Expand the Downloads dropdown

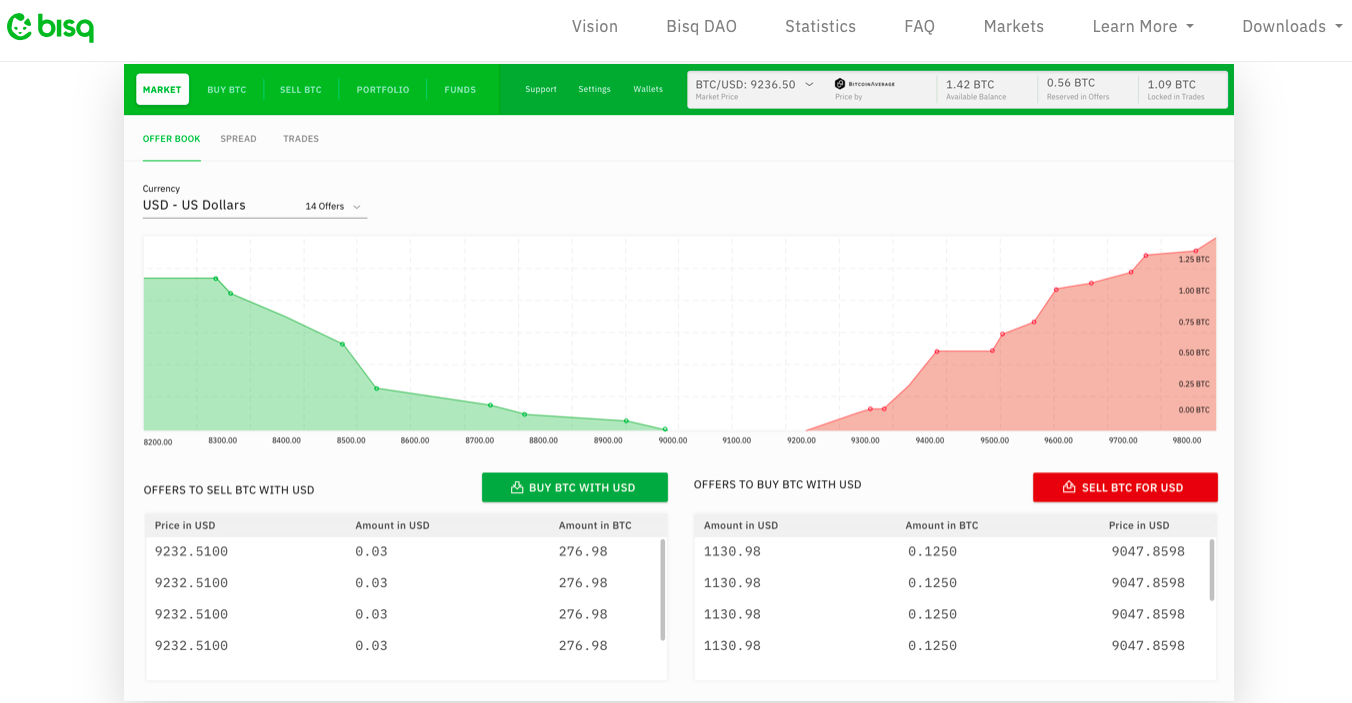point(1292,27)
